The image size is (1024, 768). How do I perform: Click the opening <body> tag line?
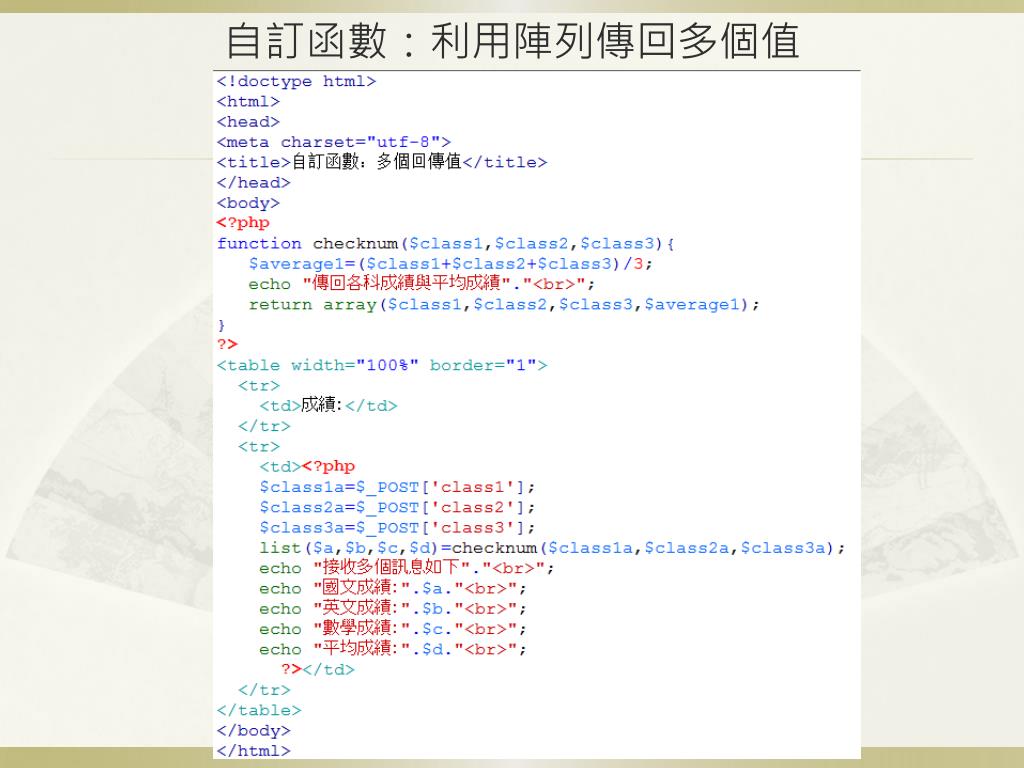[x=248, y=203]
